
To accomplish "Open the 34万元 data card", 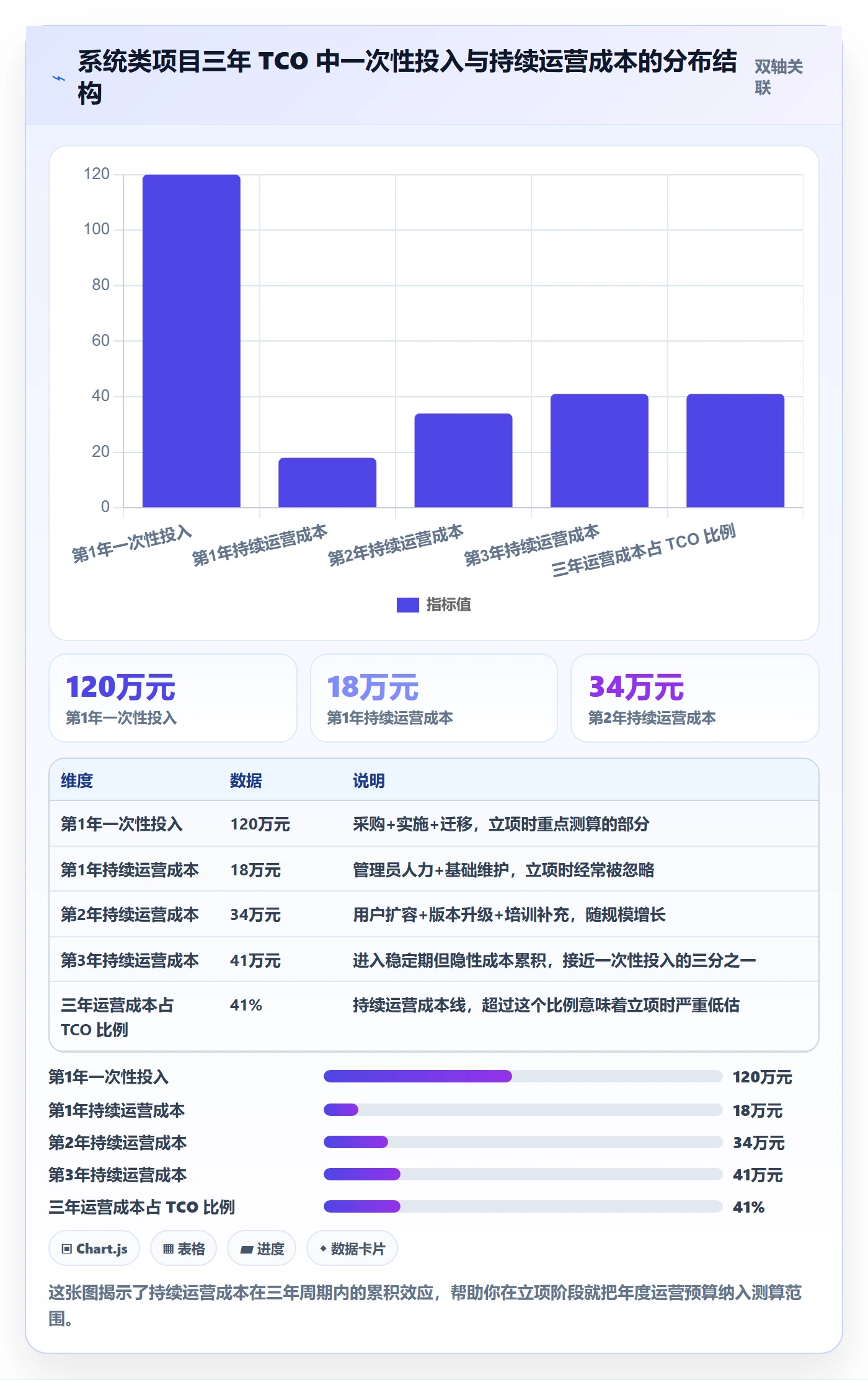I will (695, 698).
